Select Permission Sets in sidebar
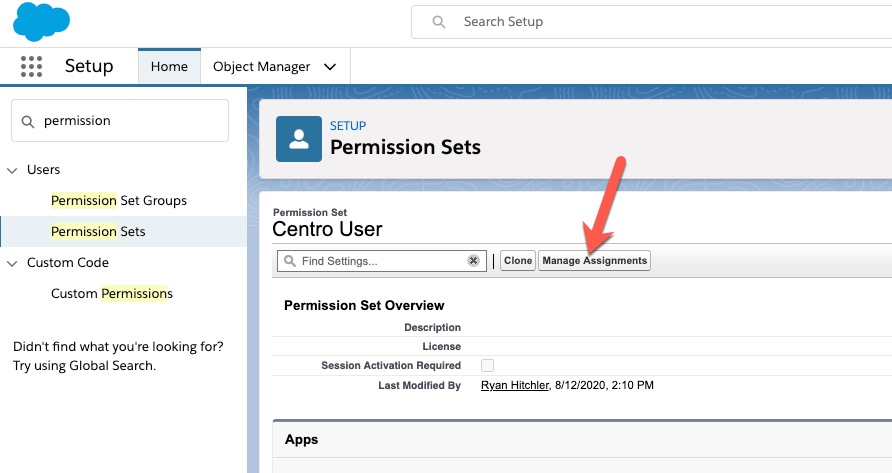This screenshot has width=892, height=473. click(98, 231)
